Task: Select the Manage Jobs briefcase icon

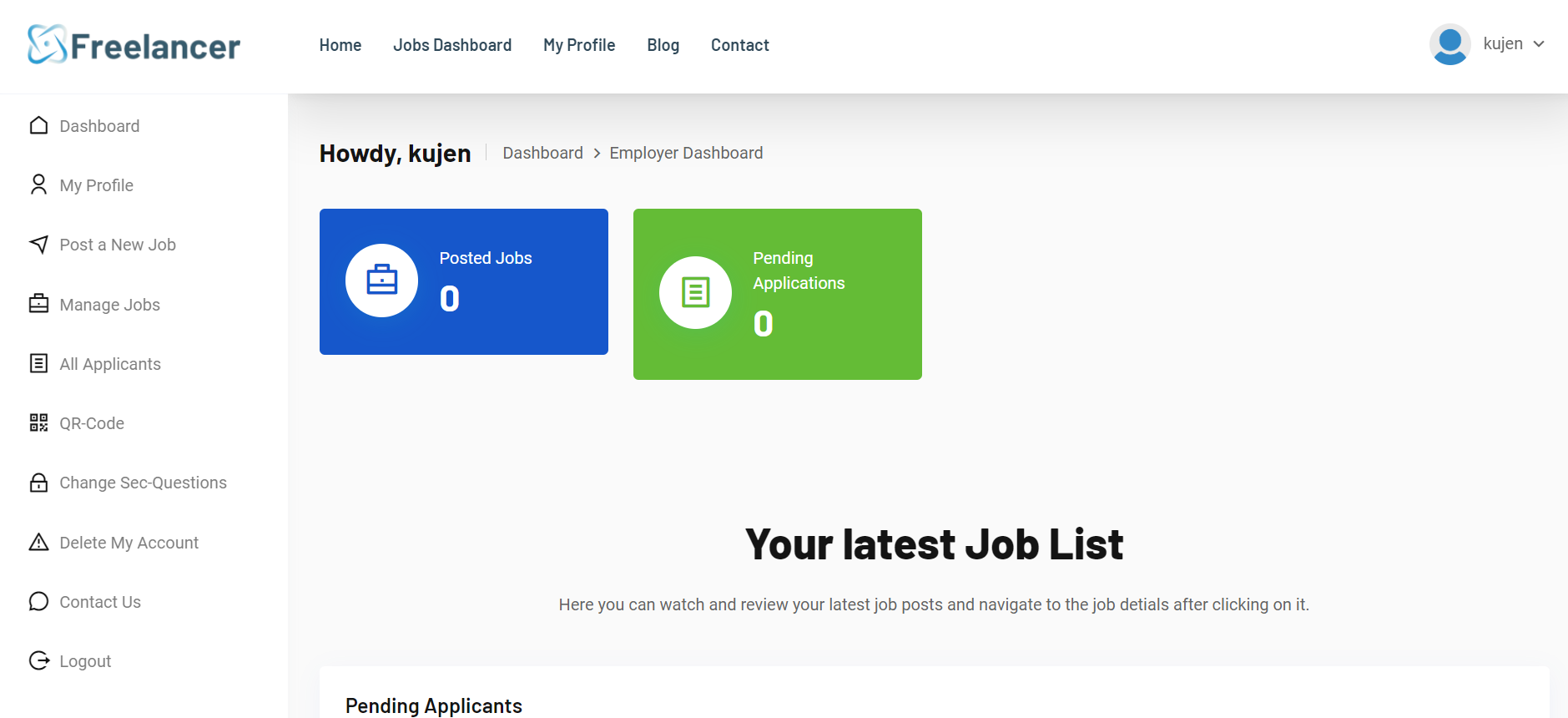Action: (38, 304)
